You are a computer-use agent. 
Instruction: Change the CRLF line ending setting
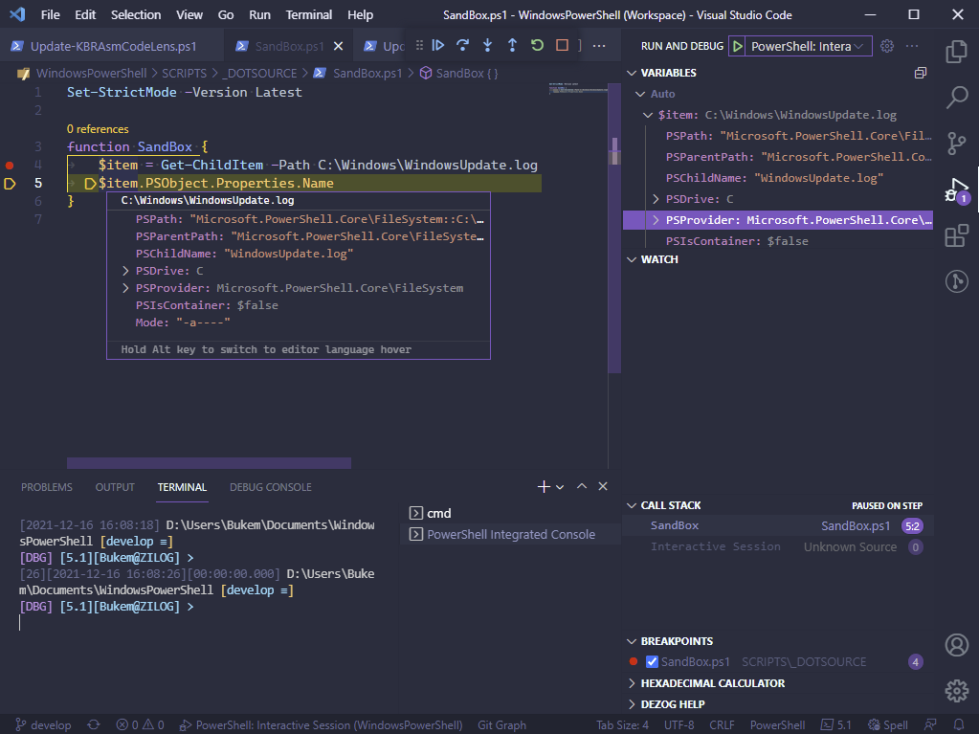[722, 725]
